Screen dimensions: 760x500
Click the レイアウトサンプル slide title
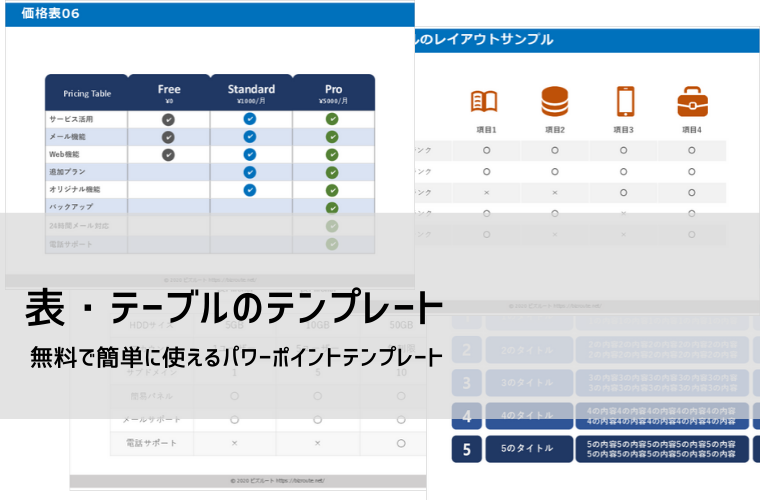tap(485, 39)
